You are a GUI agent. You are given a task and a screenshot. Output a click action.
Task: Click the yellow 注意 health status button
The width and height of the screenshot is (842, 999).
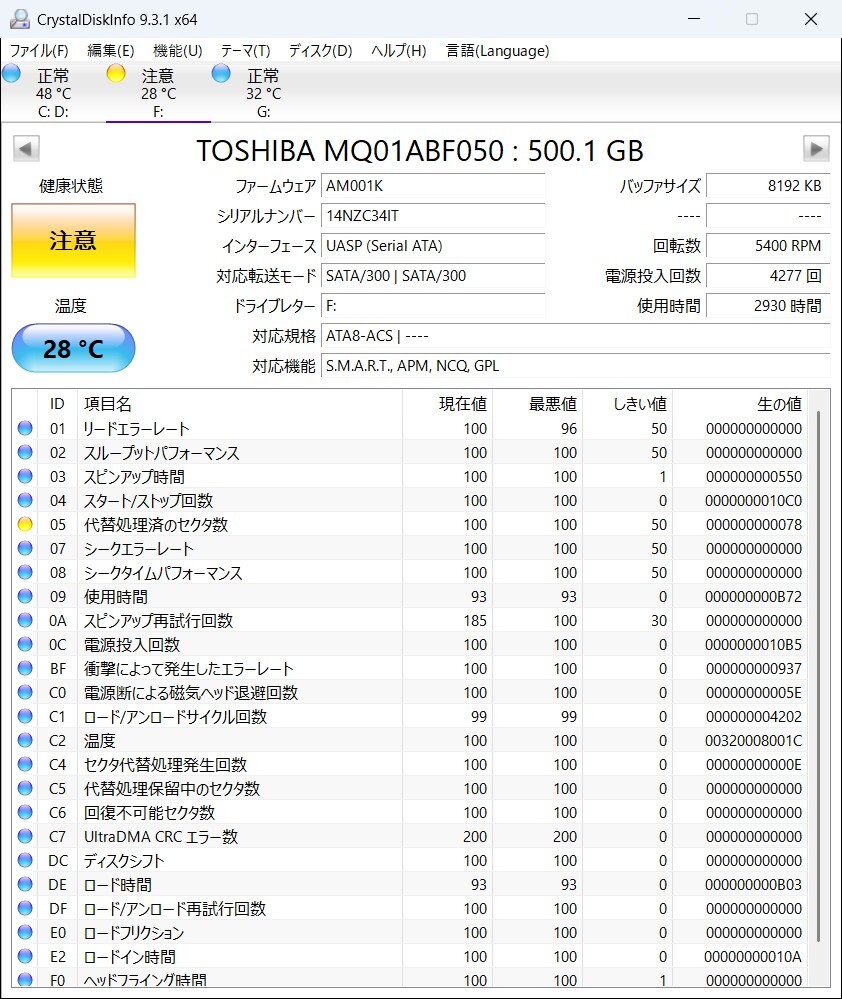tap(73, 240)
